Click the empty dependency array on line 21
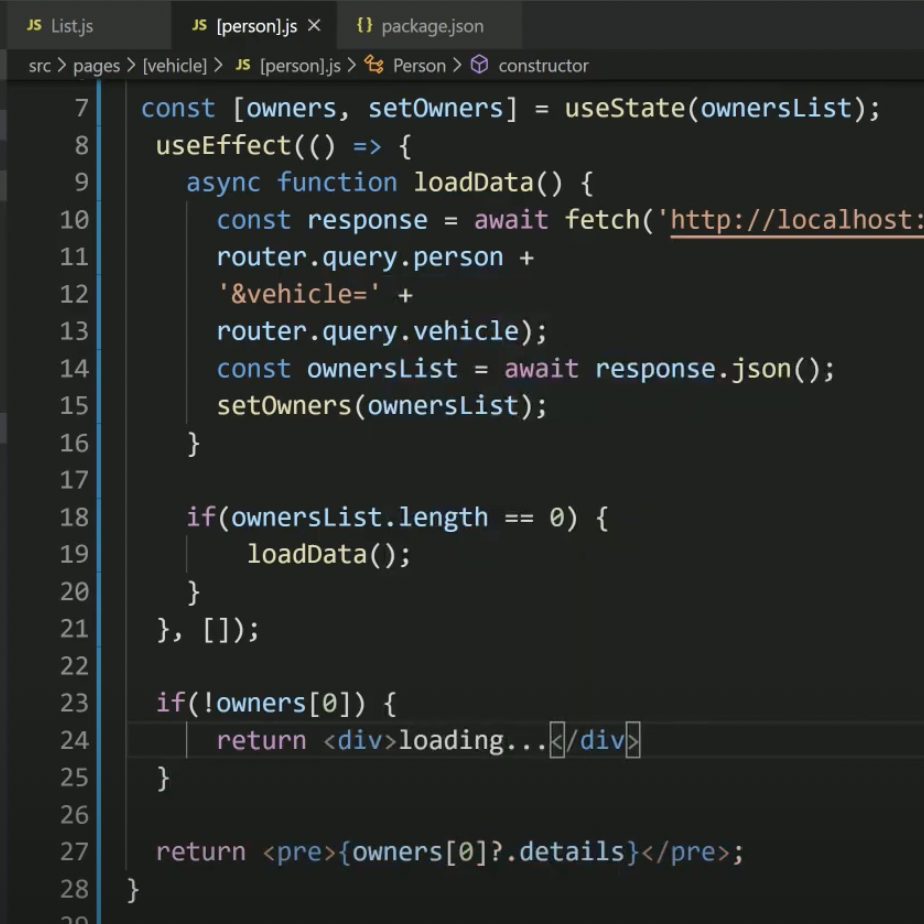Screen dimensions: 924x924 pos(216,629)
